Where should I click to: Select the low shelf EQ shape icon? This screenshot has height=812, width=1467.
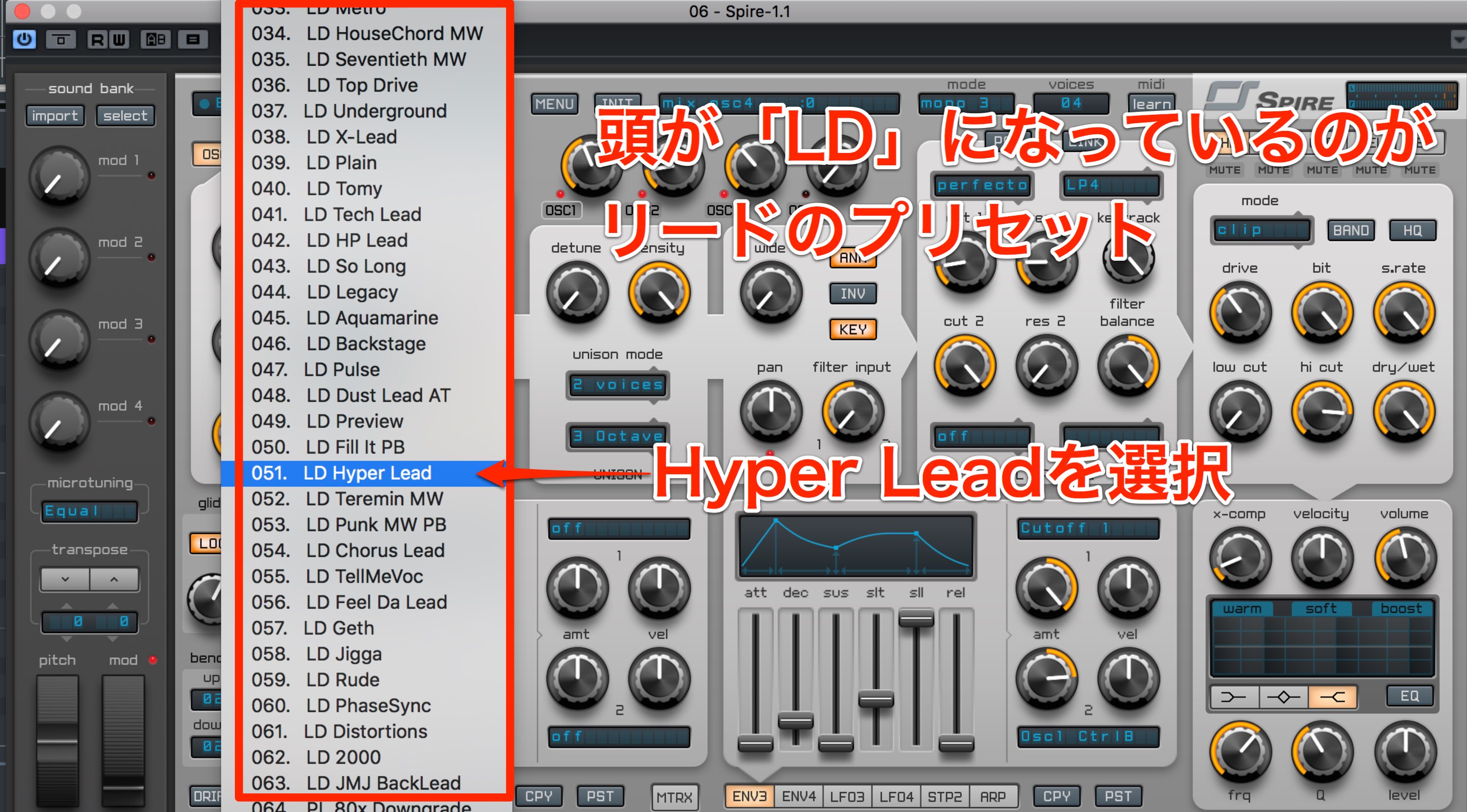click(x=1233, y=696)
